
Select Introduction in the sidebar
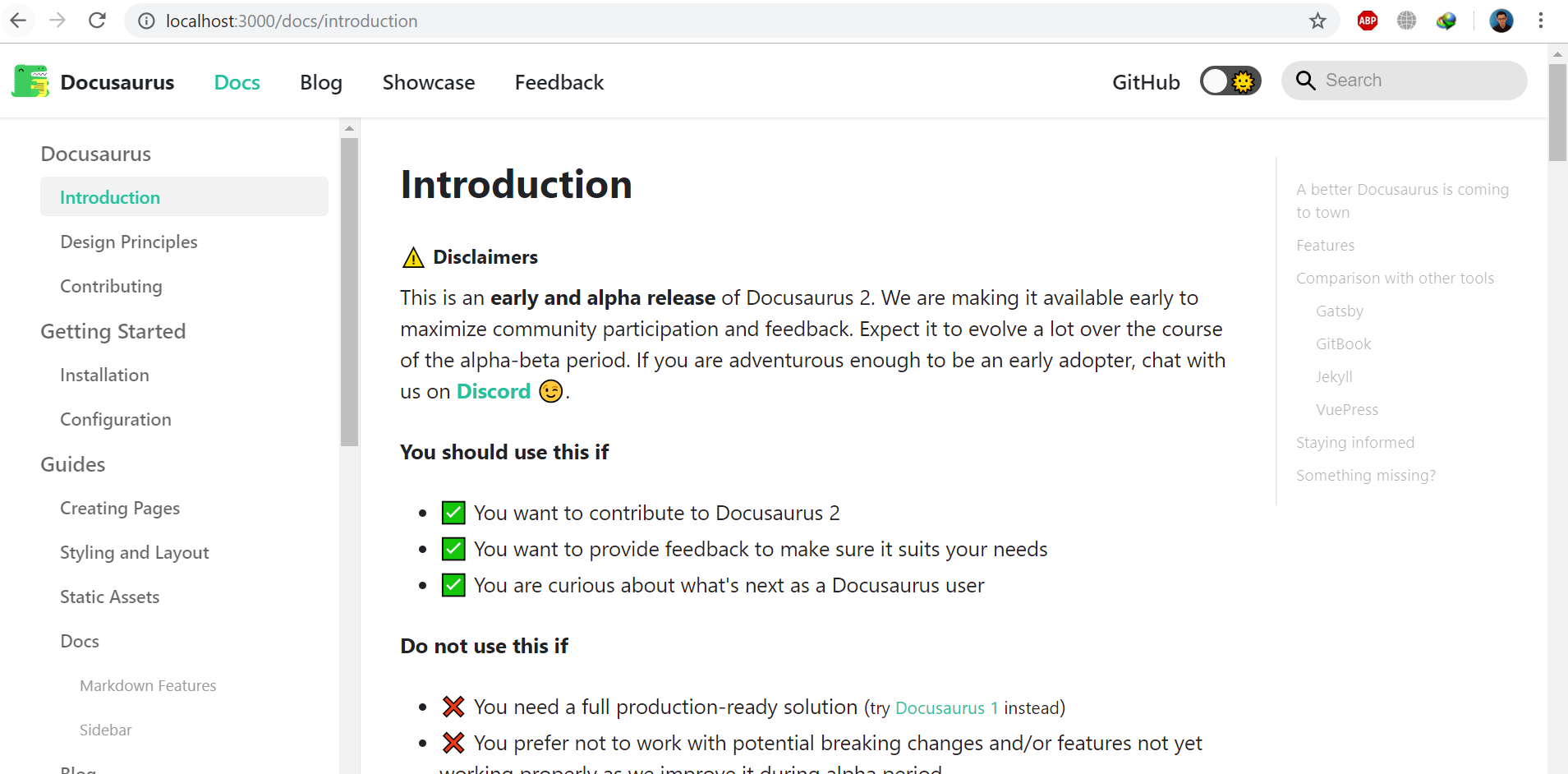click(184, 197)
